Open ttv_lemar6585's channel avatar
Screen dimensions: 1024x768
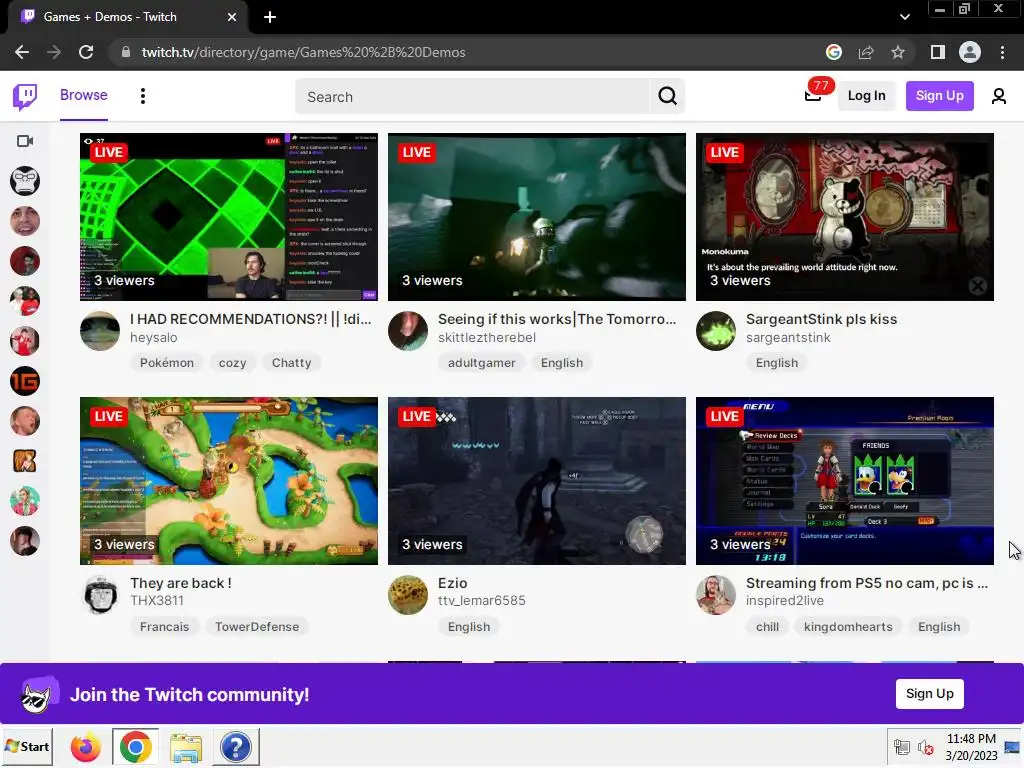408,594
